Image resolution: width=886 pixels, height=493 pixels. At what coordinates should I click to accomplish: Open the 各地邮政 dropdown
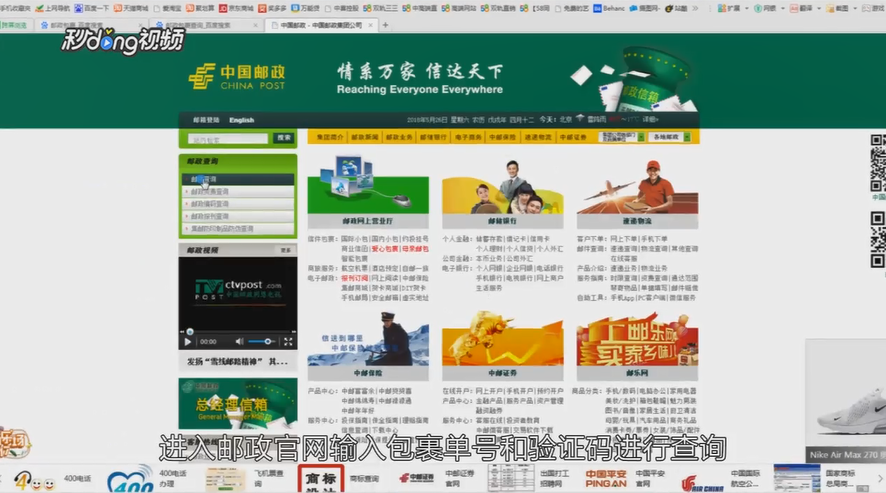671,137
